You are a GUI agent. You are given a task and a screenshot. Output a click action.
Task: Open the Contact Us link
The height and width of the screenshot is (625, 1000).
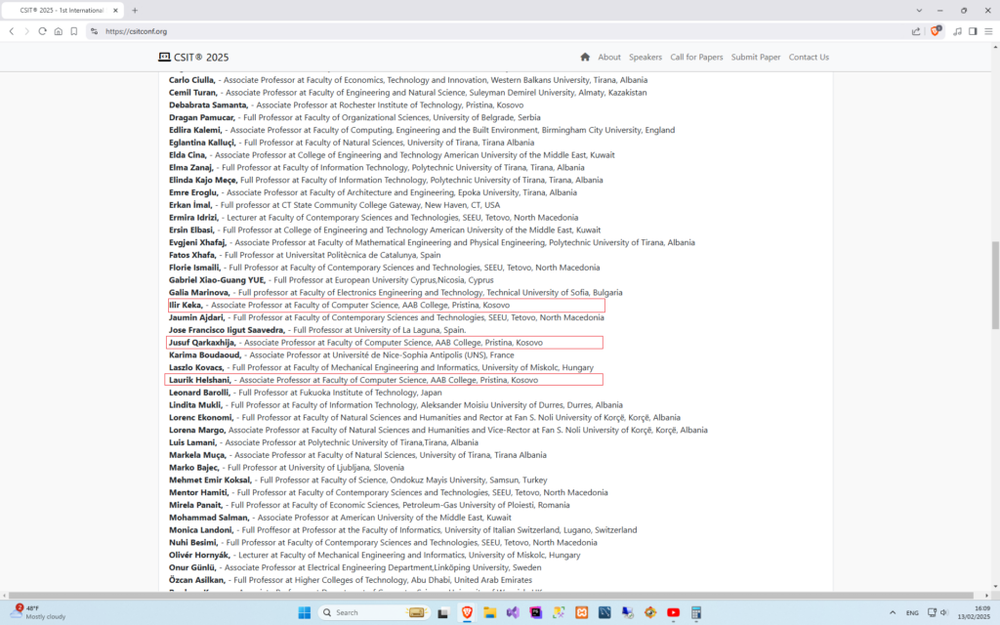[808, 57]
